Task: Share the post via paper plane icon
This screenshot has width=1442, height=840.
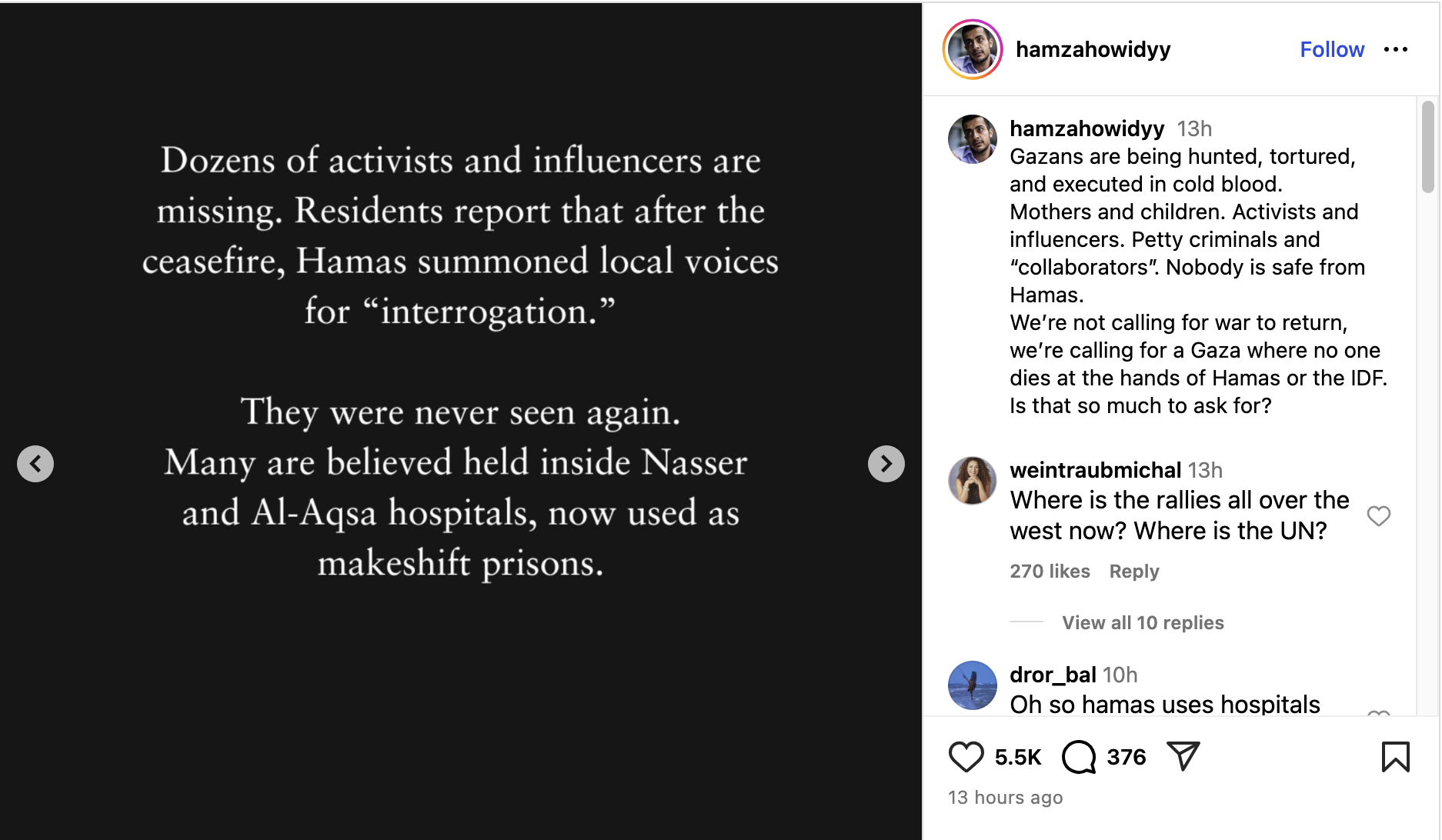Action: pyautogui.click(x=1183, y=756)
